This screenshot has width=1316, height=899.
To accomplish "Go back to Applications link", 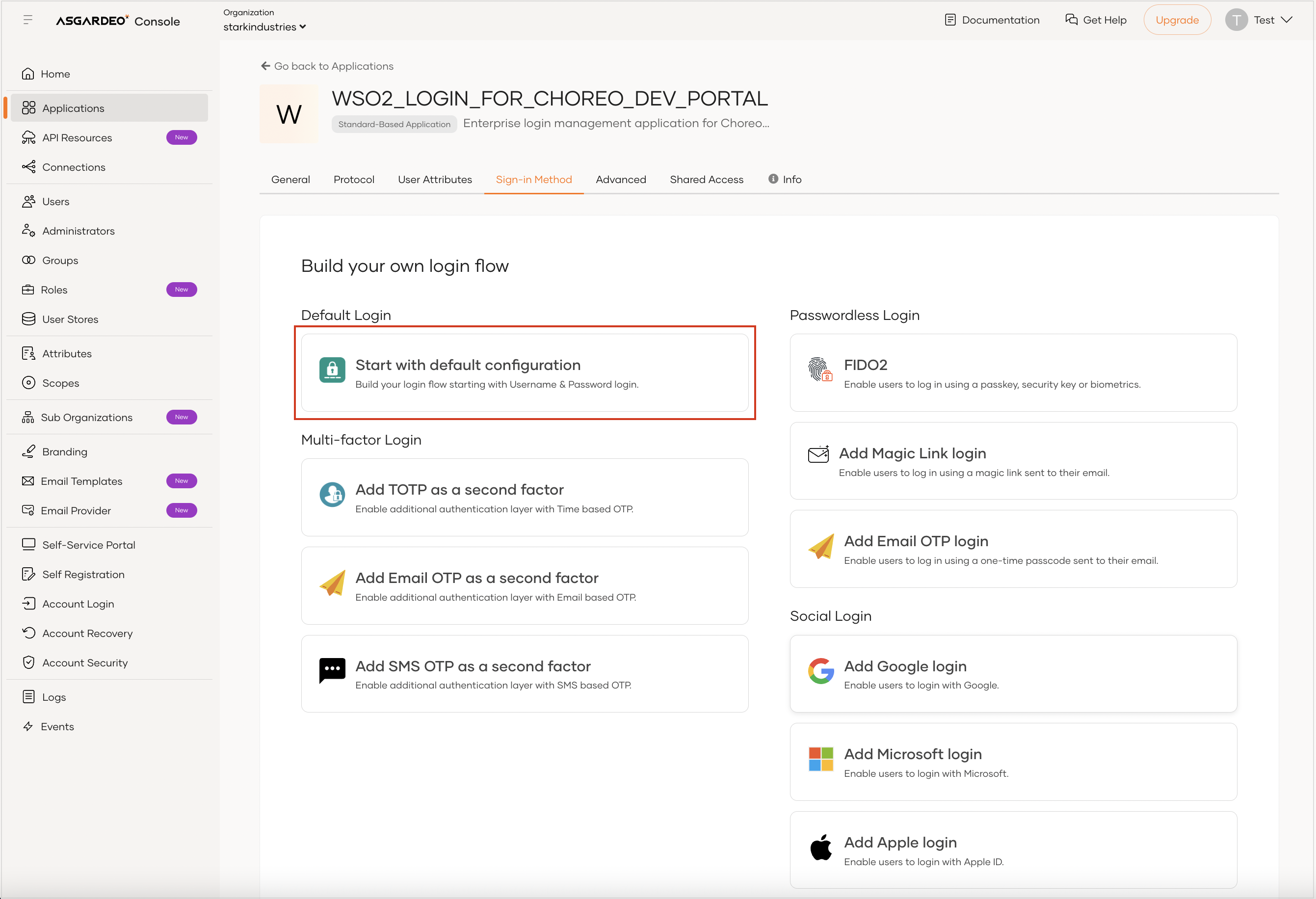I will (x=327, y=66).
